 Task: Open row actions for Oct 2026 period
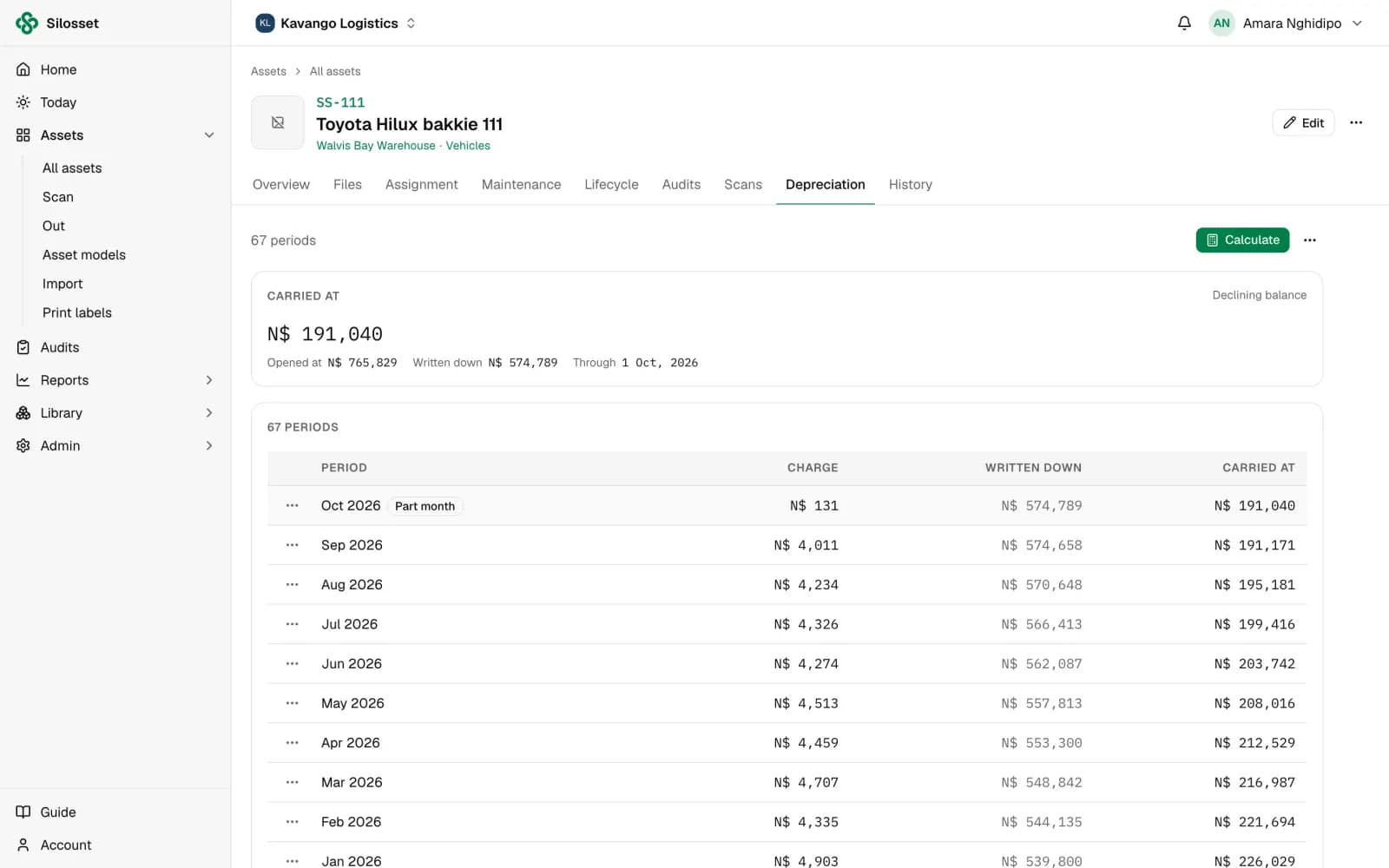pyautogui.click(x=293, y=505)
